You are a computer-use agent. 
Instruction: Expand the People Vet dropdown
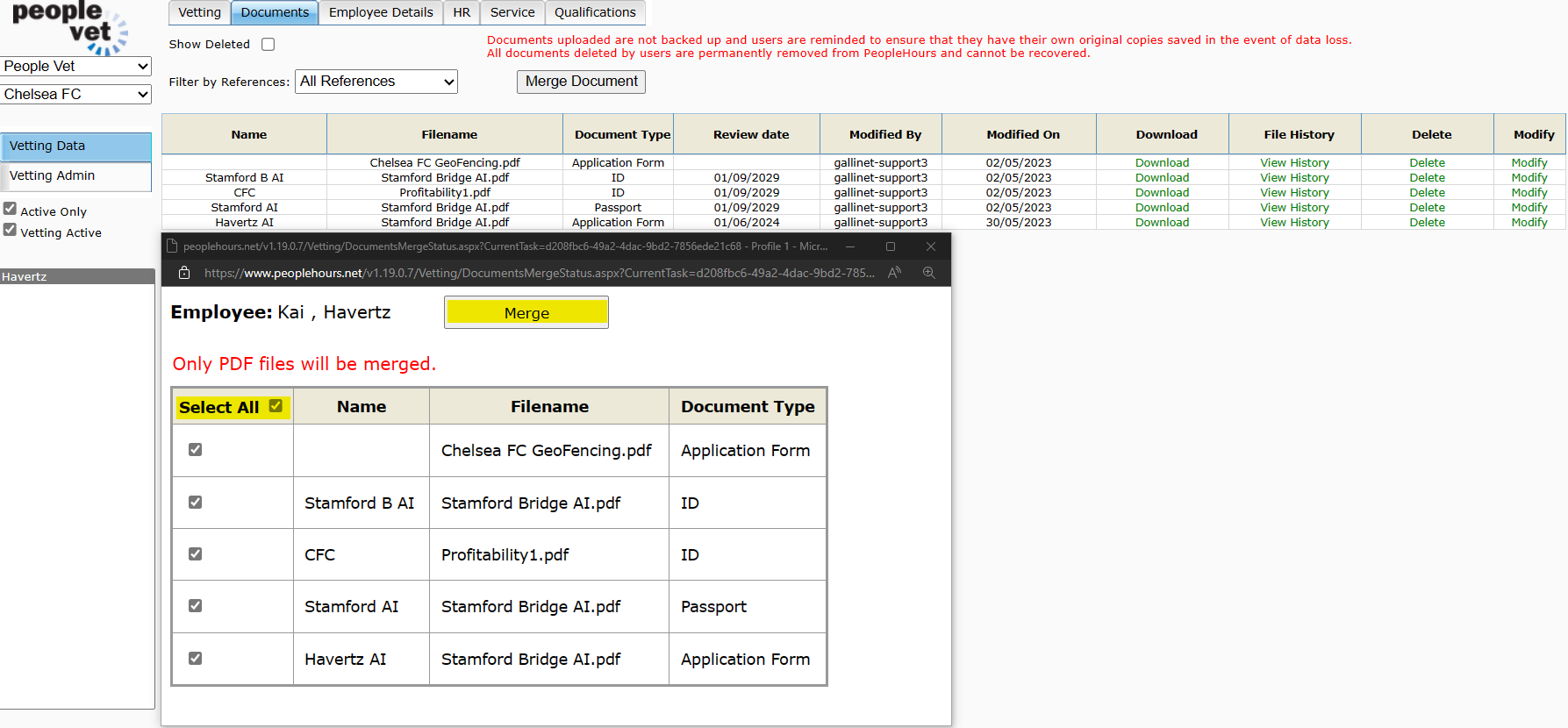(76, 67)
